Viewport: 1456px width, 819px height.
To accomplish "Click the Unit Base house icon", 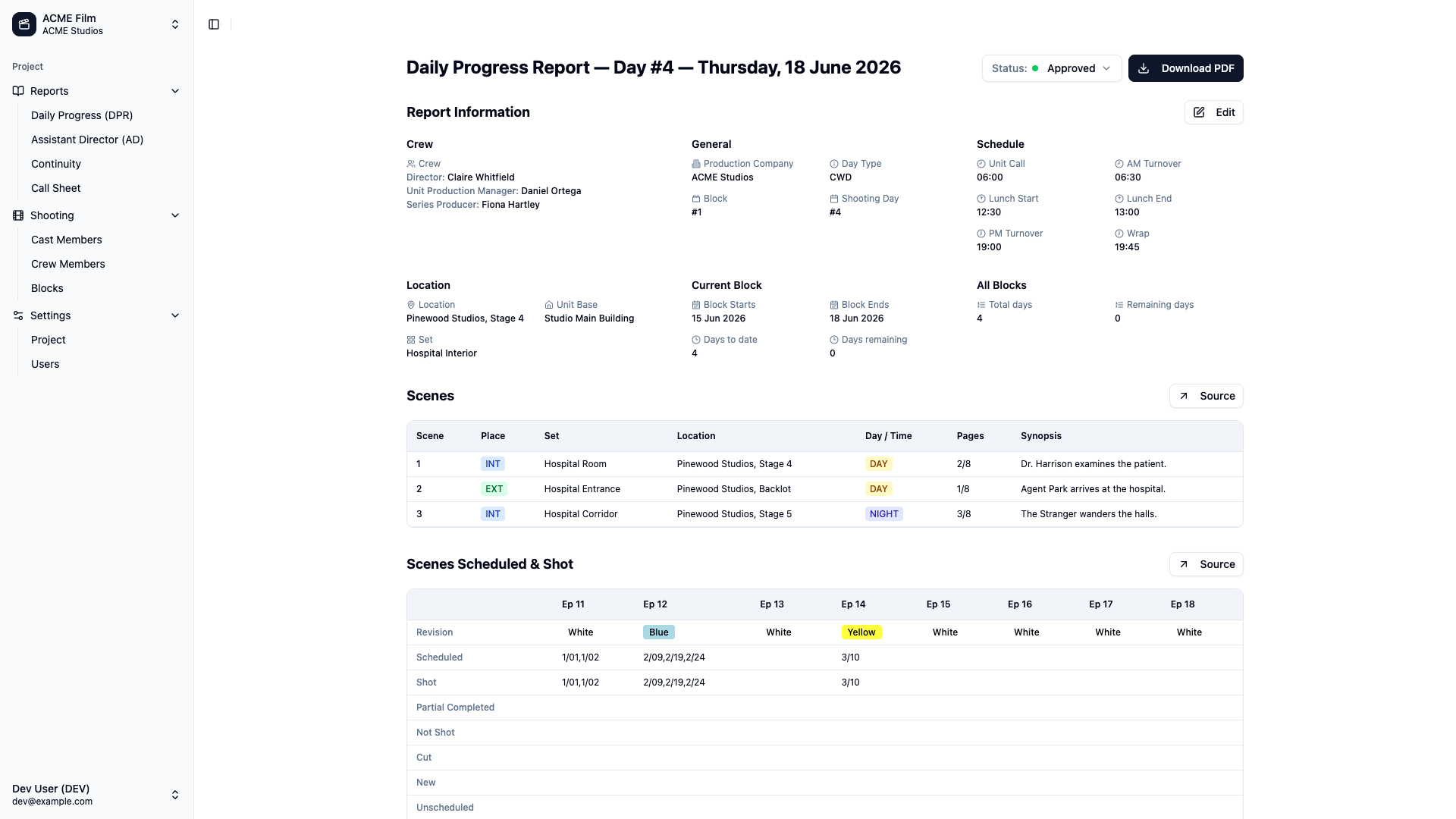I will tap(549, 305).
